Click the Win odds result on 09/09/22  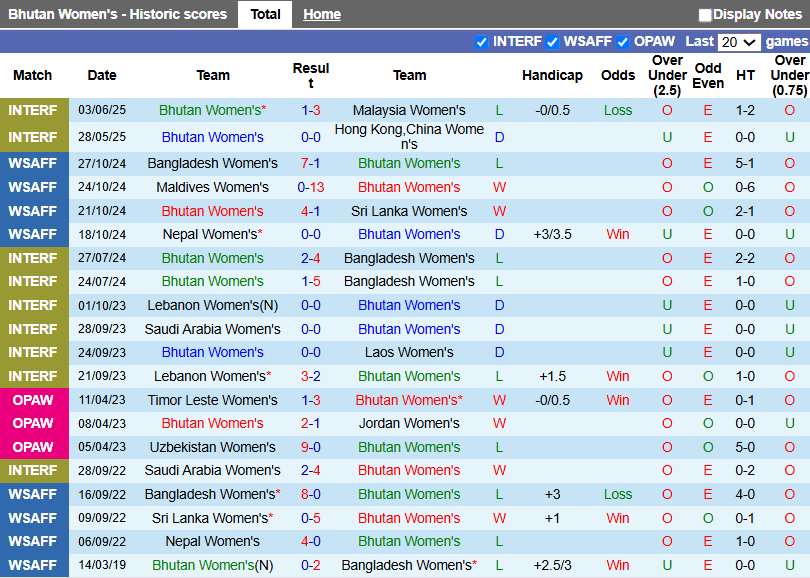pos(618,518)
